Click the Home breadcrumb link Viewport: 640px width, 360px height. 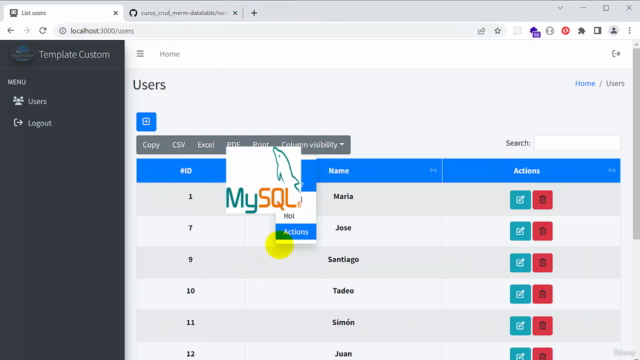click(585, 83)
